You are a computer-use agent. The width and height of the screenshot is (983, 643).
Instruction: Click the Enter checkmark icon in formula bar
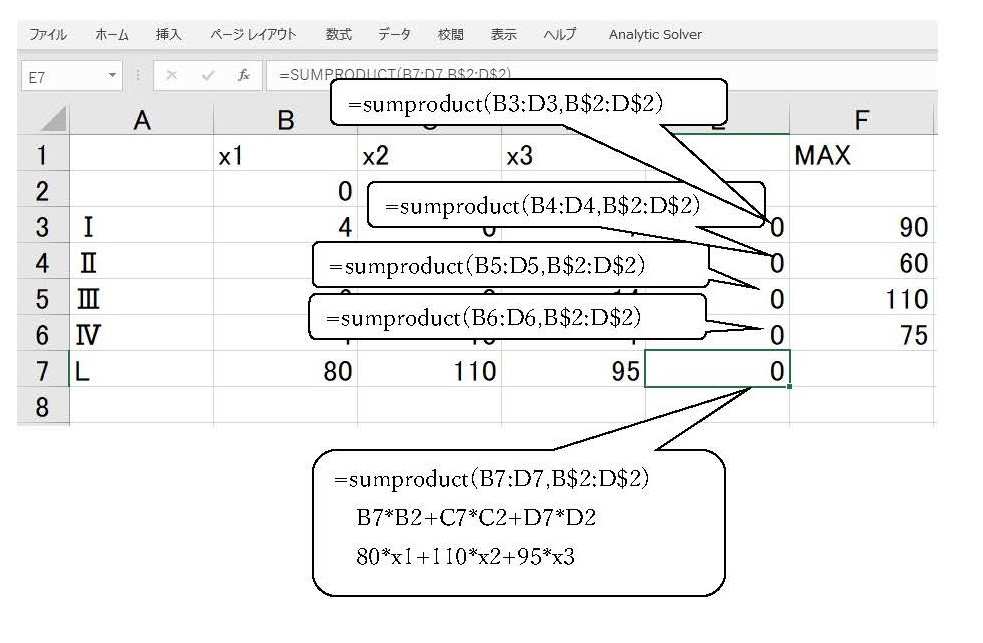pyautogui.click(x=208, y=76)
